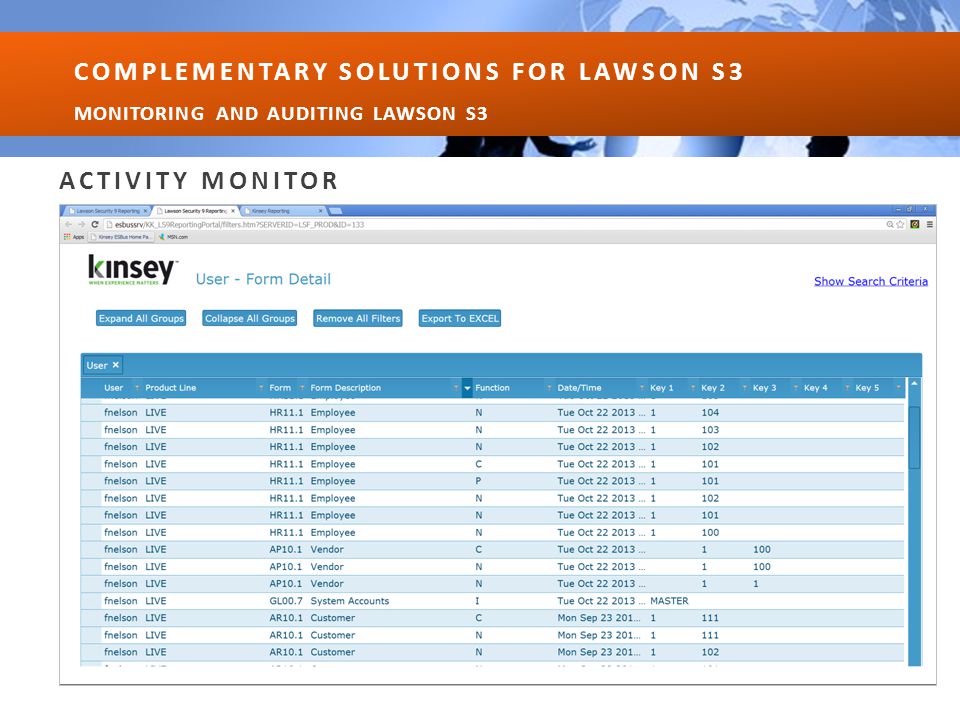960x720 pixels.
Task: Click the green extension icon in browser toolbar
Action: [x=915, y=225]
